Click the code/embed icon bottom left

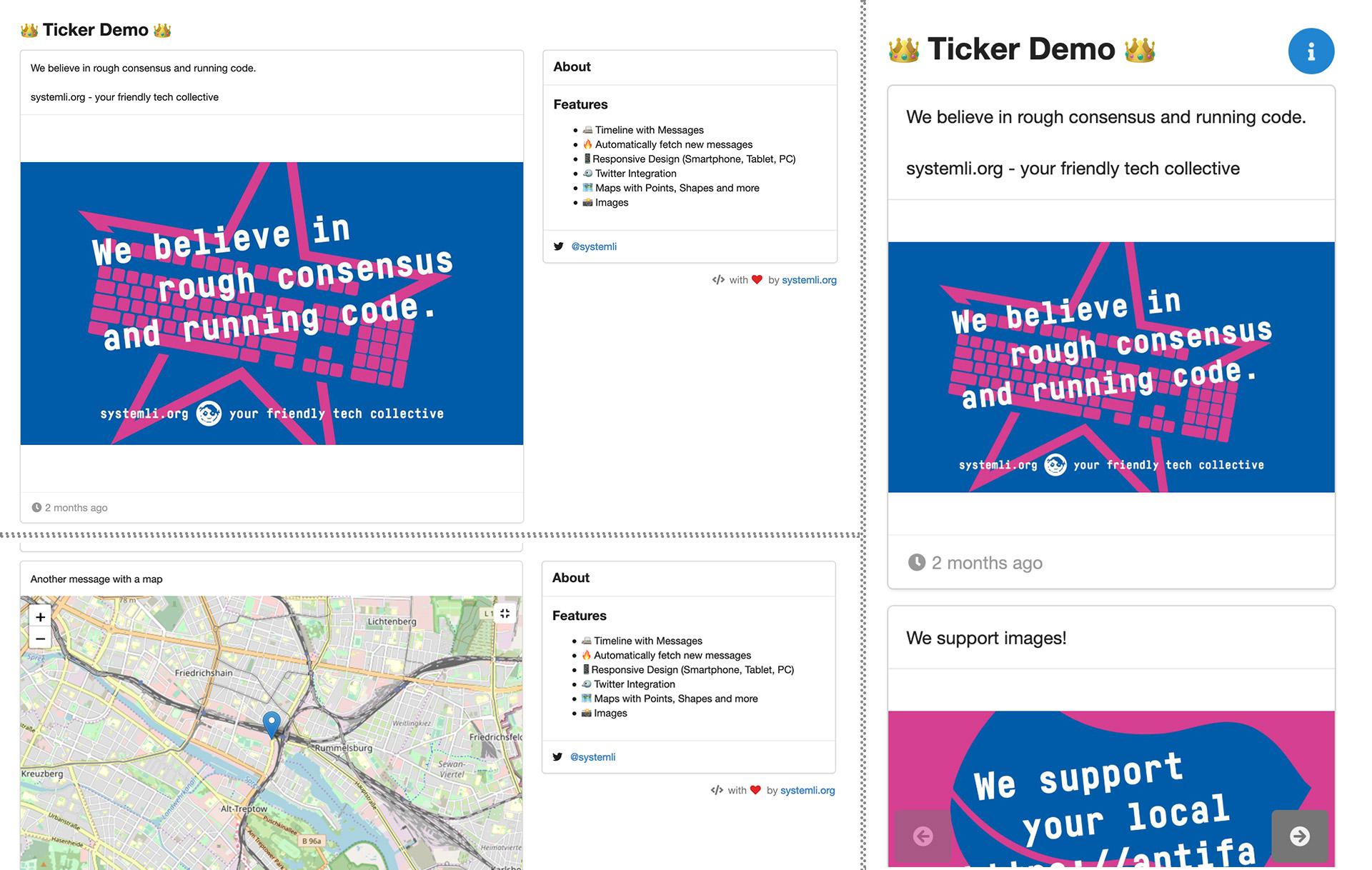coord(715,790)
